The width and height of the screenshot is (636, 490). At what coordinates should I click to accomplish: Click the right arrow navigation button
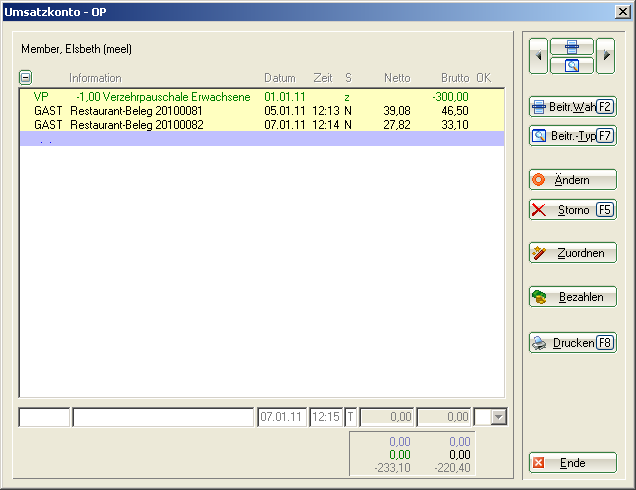click(x=606, y=56)
